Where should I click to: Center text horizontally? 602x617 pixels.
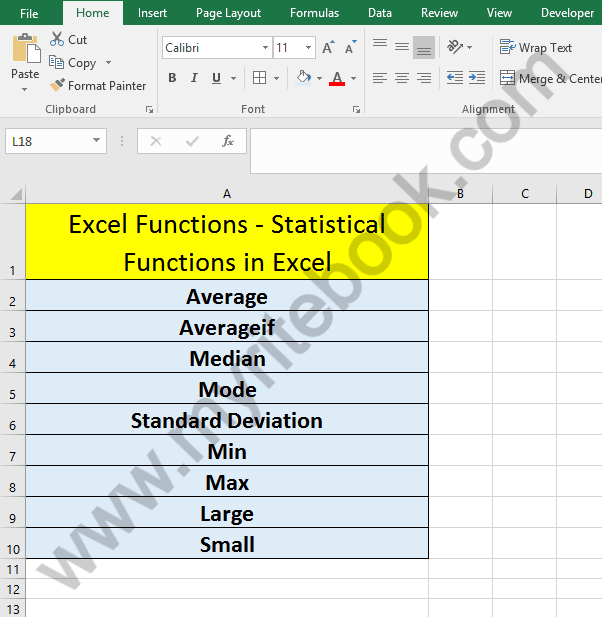pos(402,78)
